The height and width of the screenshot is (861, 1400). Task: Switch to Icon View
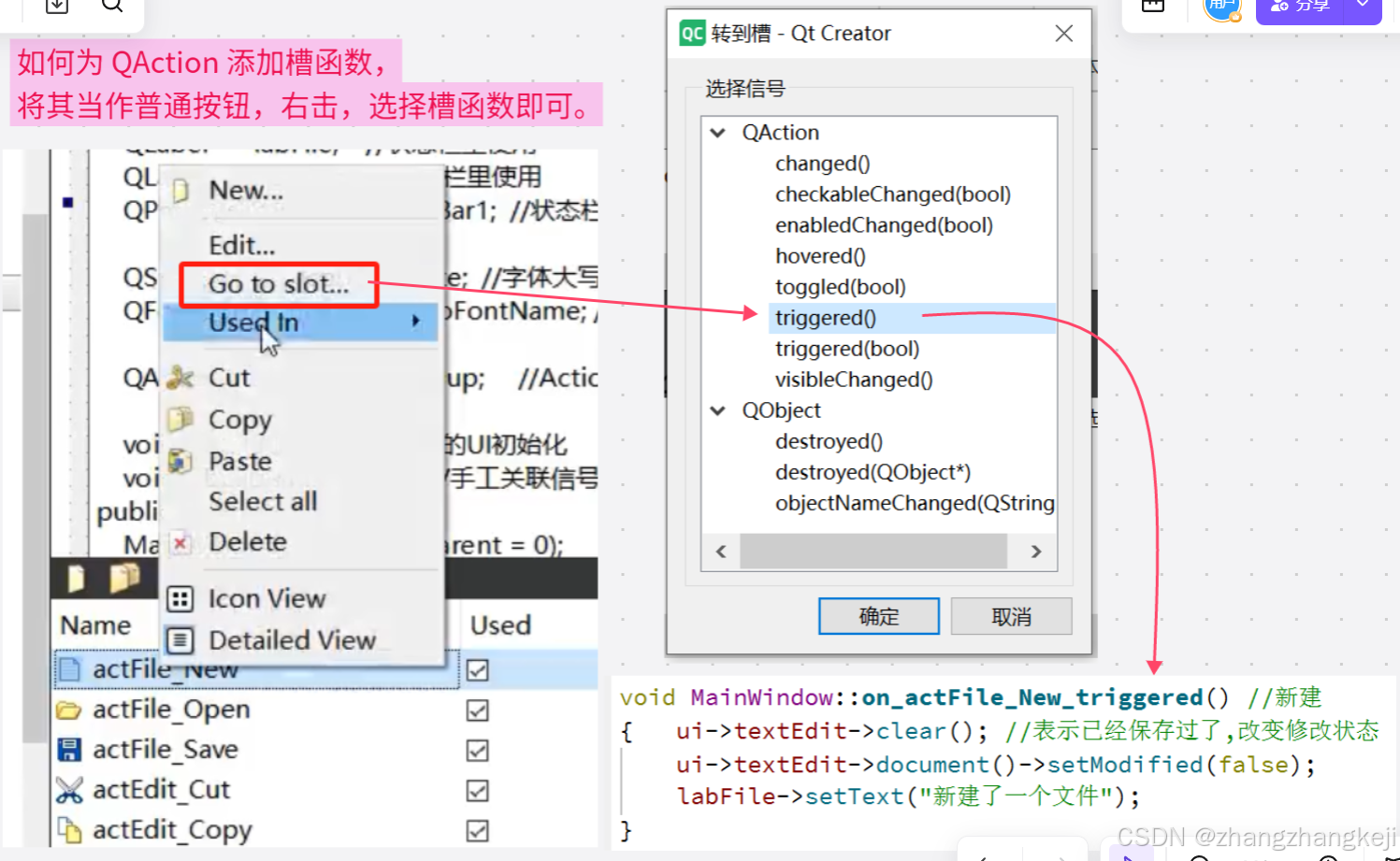point(267,598)
